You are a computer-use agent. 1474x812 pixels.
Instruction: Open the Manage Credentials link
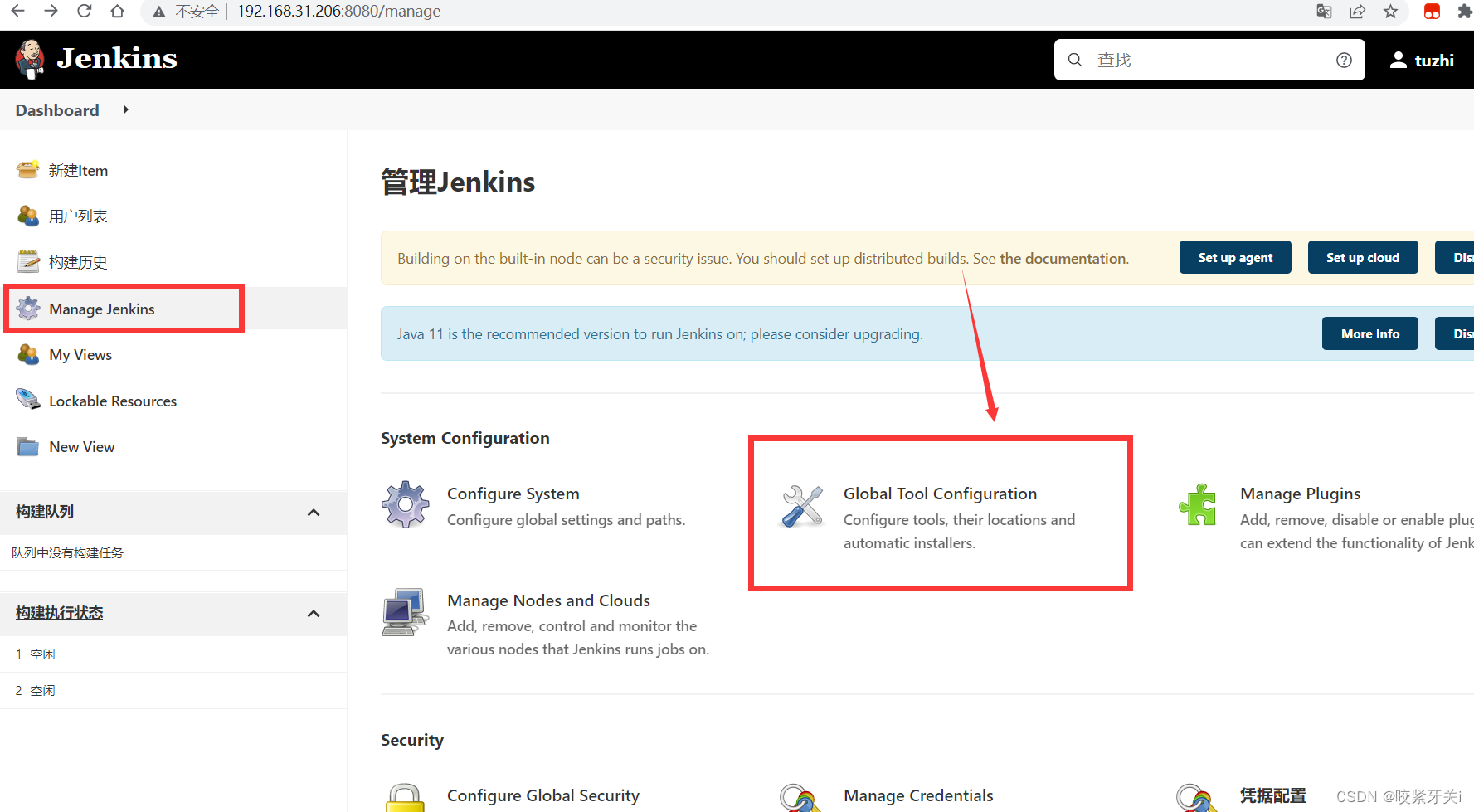pos(918,795)
